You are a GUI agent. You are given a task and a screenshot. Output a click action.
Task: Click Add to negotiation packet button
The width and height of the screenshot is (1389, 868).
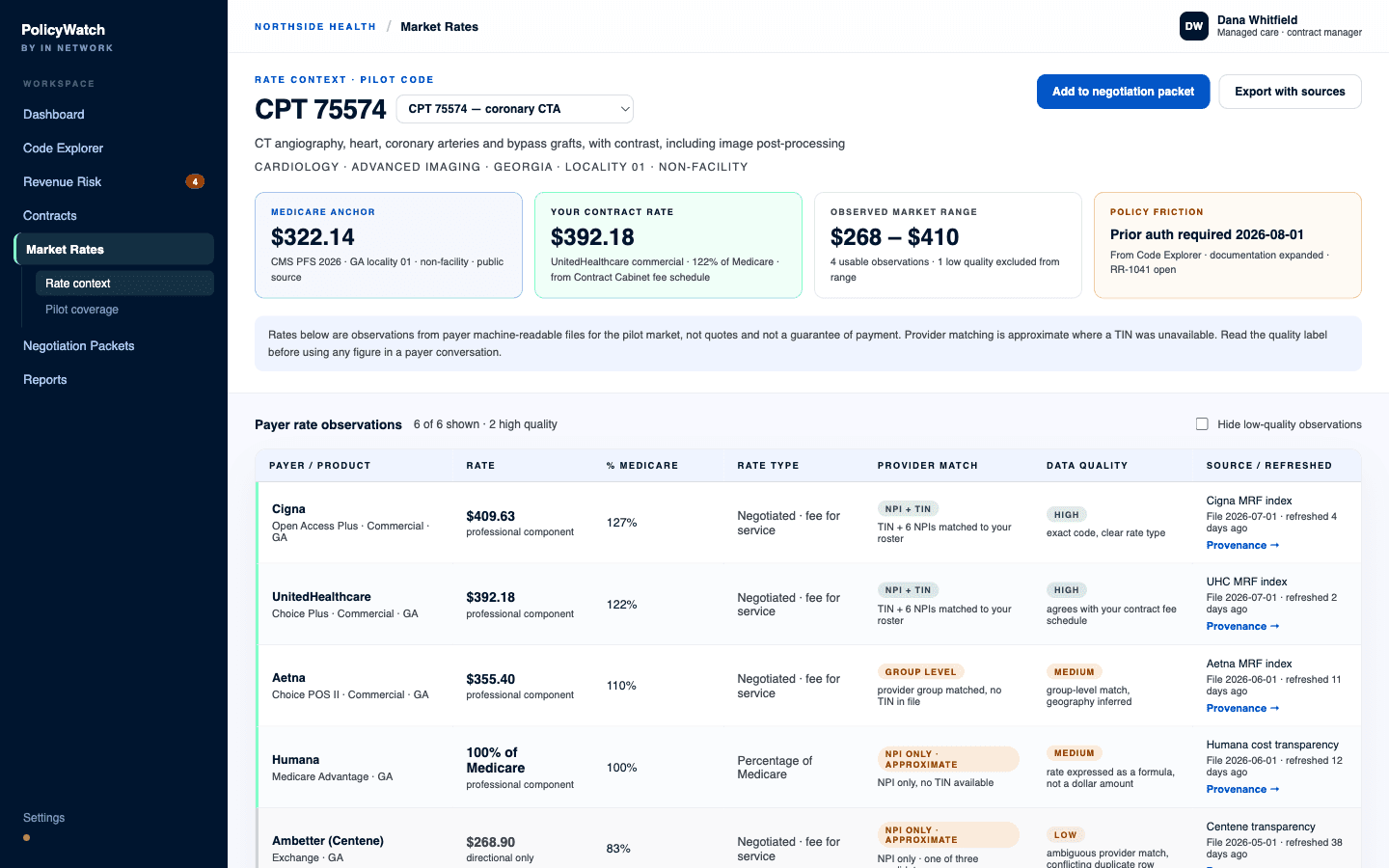1123,92
